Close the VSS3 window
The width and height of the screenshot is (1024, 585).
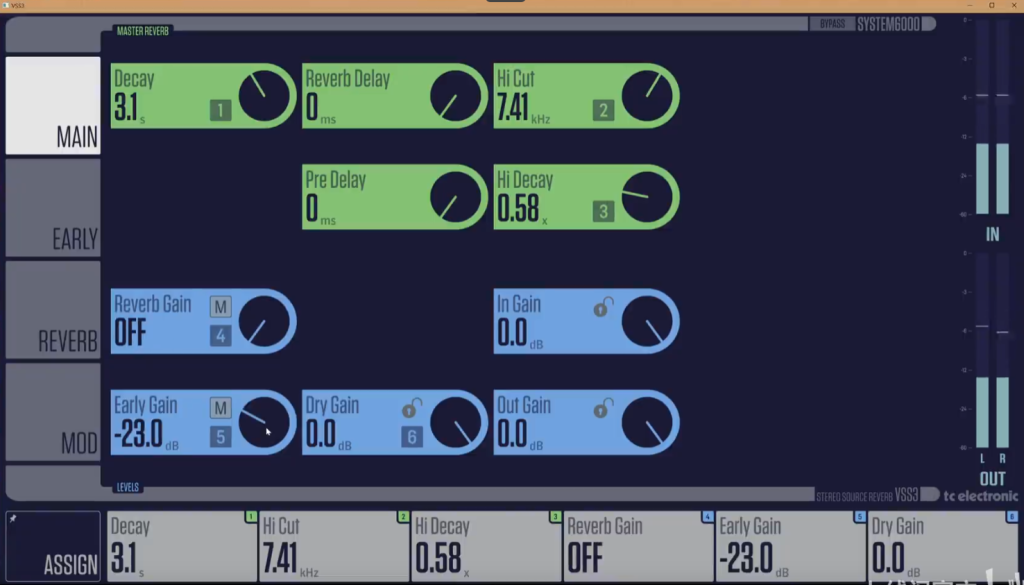(1014, 5)
